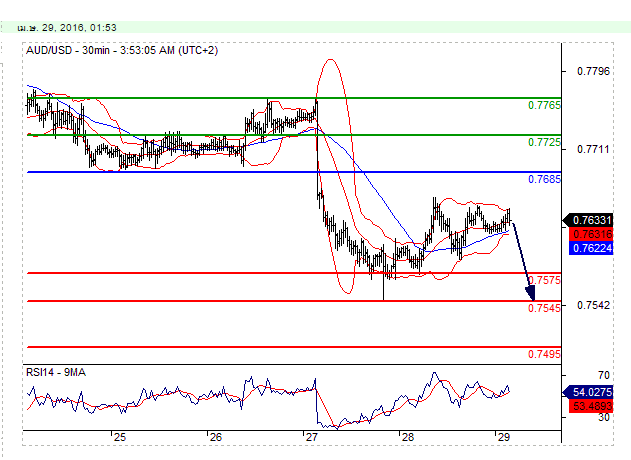The image size is (631, 460).
Task: Click the x-axis date label 26
Action: (216, 437)
